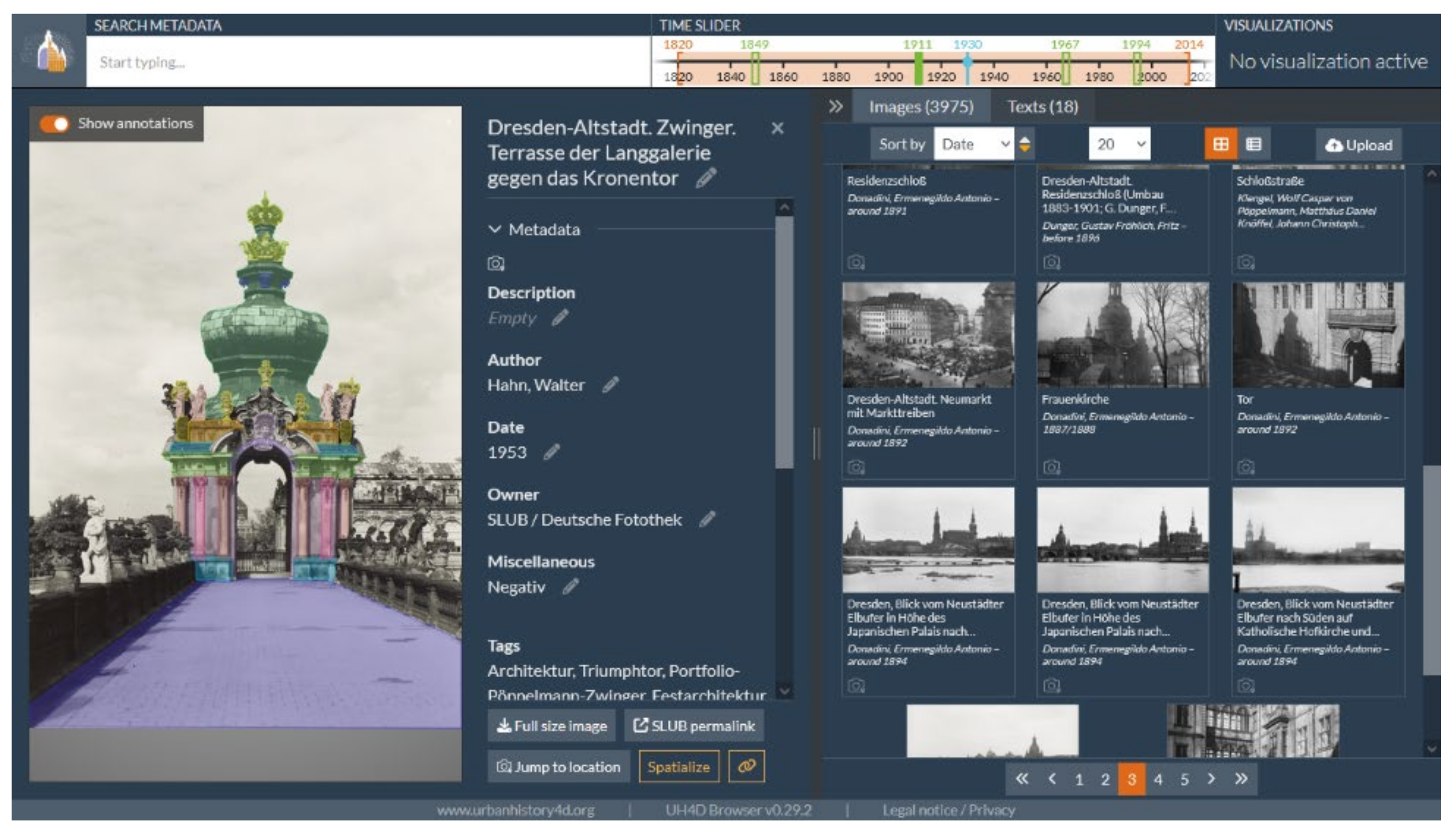The height and width of the screenshot is (835, 1456).
Task: Switch to the list view icon
Action: pos(1253,144)
